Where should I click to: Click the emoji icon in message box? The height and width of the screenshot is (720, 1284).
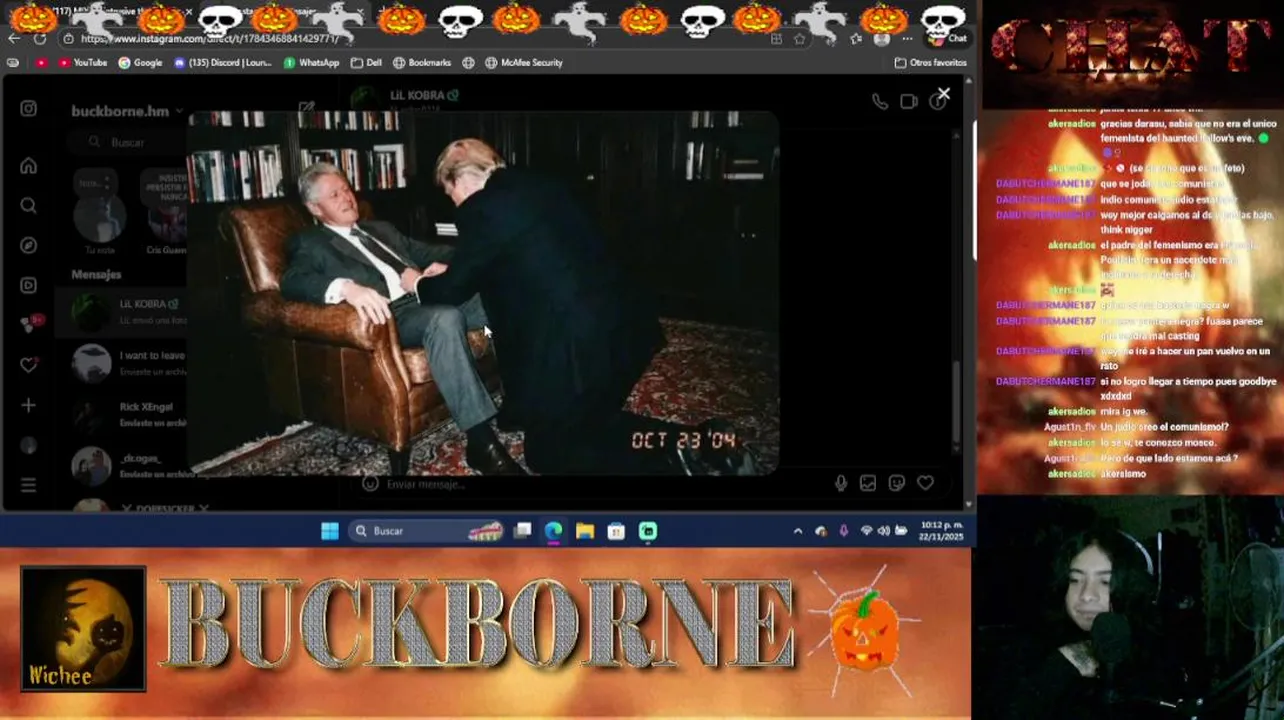370,484
